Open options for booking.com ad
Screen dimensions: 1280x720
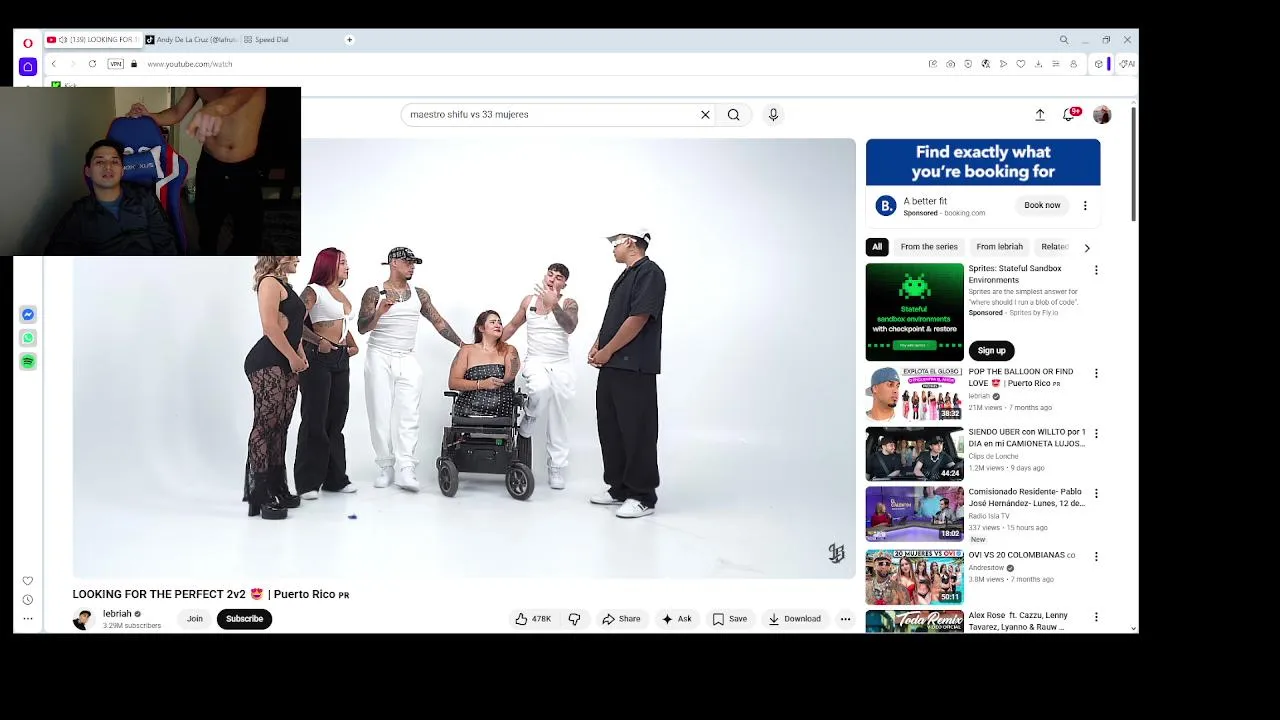[1085, 205]
